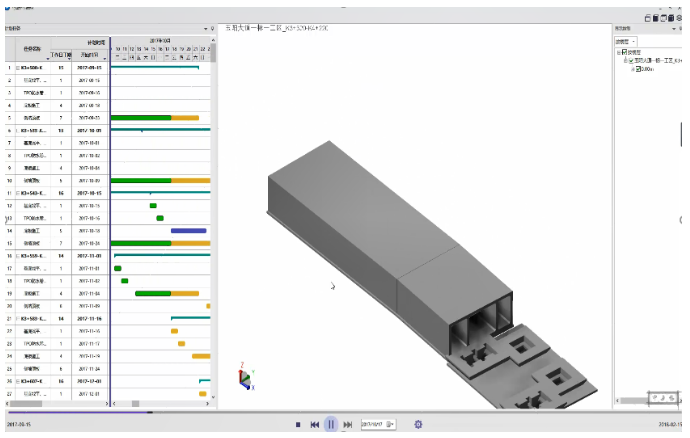690x438 pixels.
Task: Select shaded-with-edges cube view icon
Action: click(671, 18)
